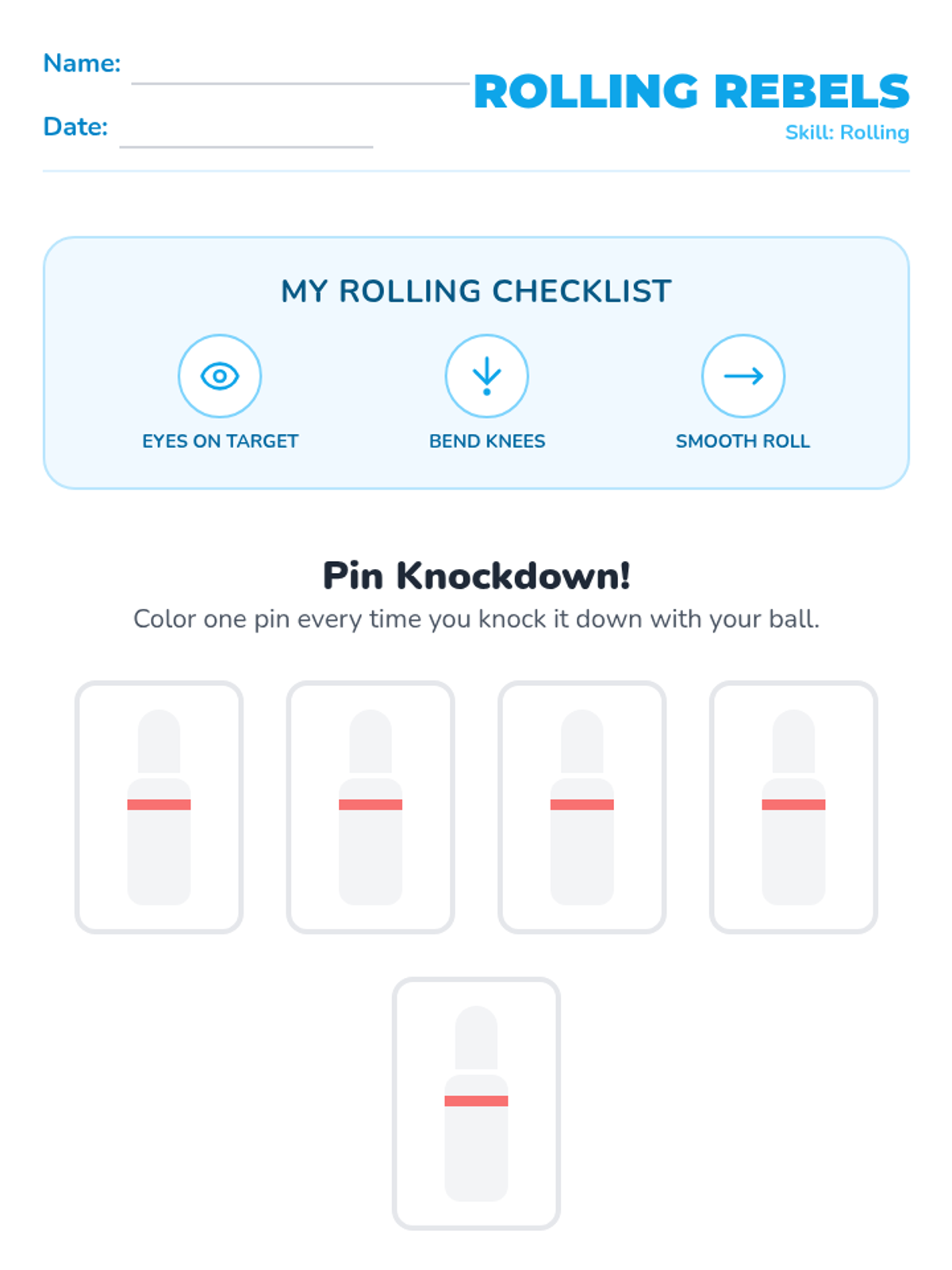Color the bottom center bowling pin
This screenshot has height=1270, width=952.
476,1143
